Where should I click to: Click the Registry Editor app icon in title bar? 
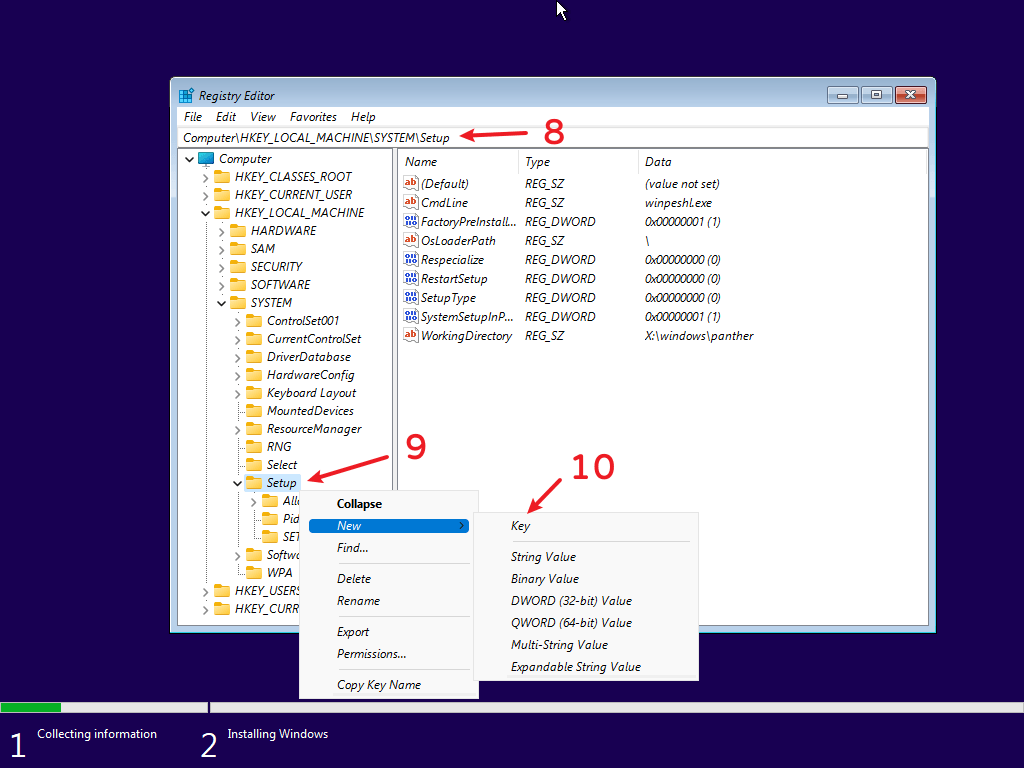(x=186, y=96)
